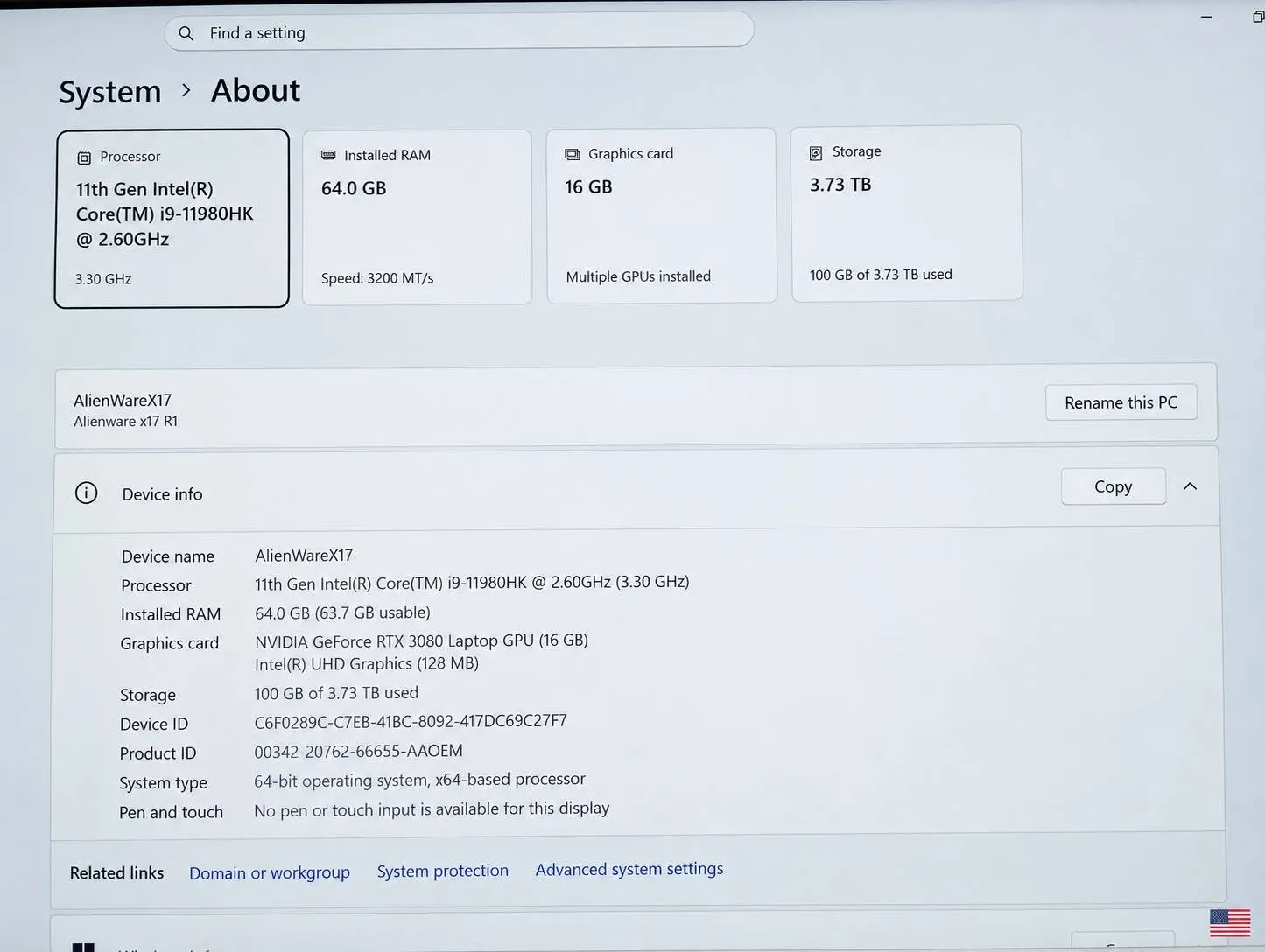Click the Windows logo icon below
Image resolution: width=1265 pixels, height=952 pixels.
click(x=83, y=947)
